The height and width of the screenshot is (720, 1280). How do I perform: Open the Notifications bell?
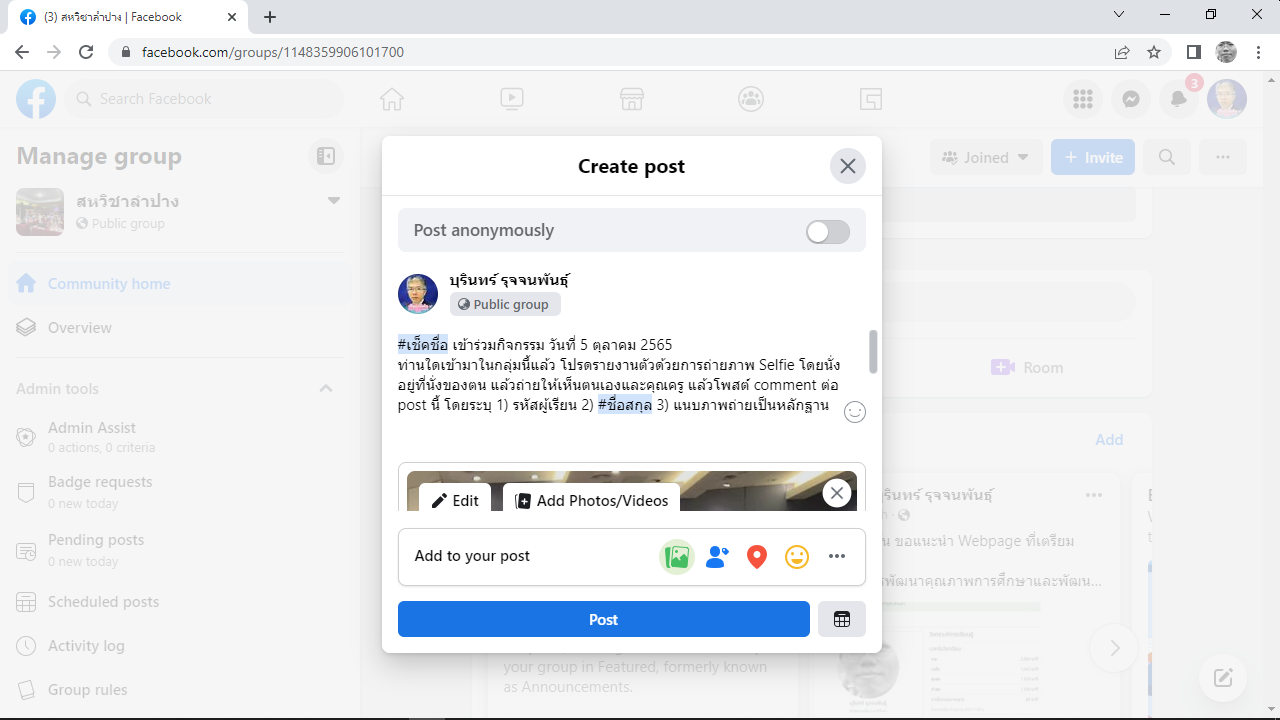(1180, 99)
